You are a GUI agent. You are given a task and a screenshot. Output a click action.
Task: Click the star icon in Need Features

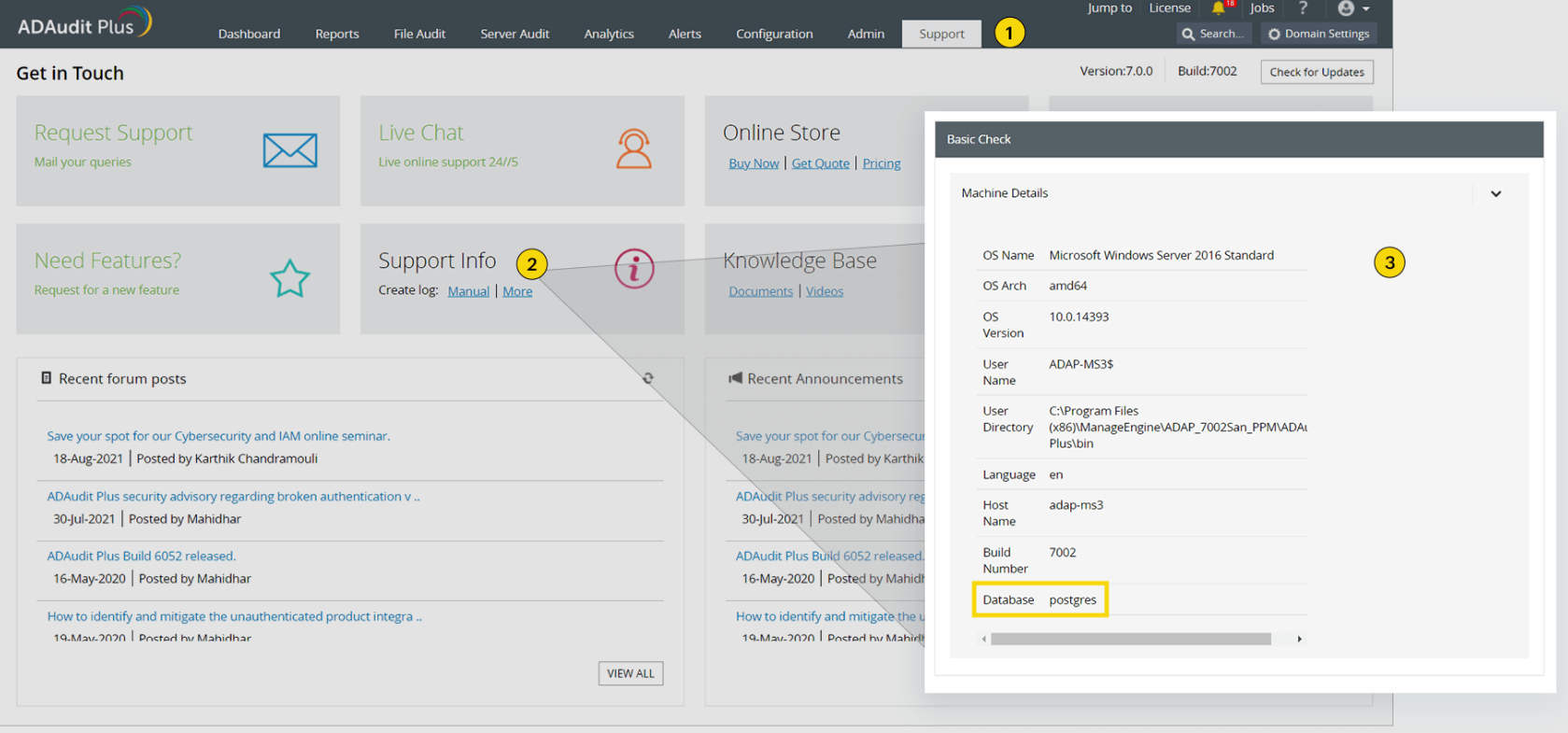290,278
